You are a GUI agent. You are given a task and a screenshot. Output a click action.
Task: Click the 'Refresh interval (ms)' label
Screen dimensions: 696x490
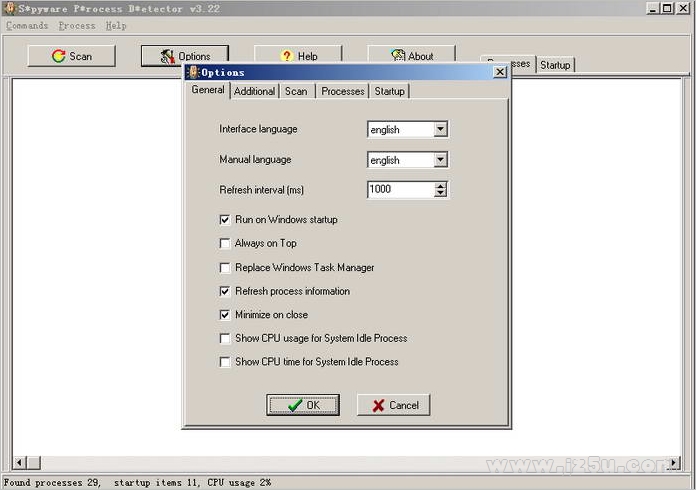[x=261, y=190]
